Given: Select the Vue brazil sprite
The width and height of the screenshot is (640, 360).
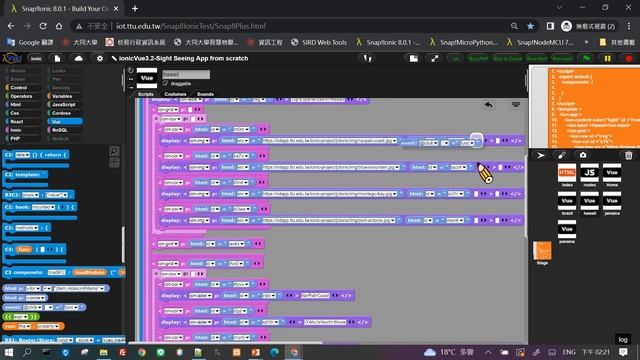Looking at the screenshot, I should point(567,203).
